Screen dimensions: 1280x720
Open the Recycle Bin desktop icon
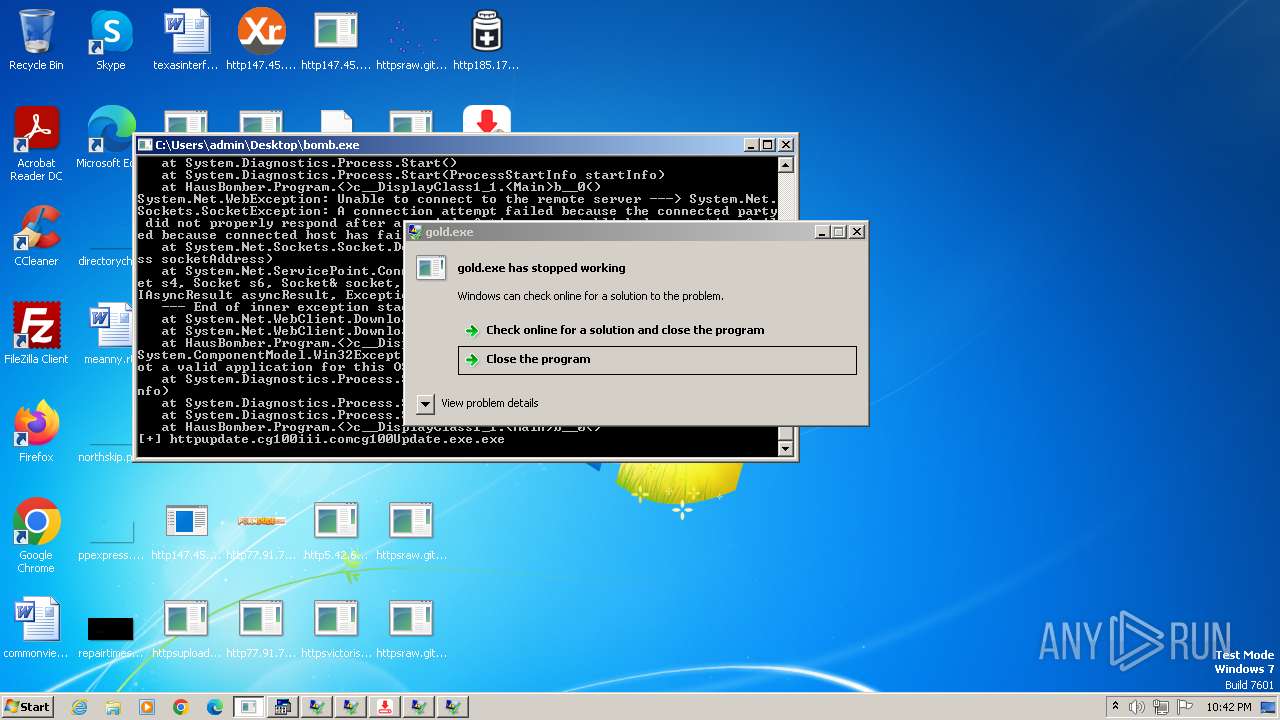(36, 40)
